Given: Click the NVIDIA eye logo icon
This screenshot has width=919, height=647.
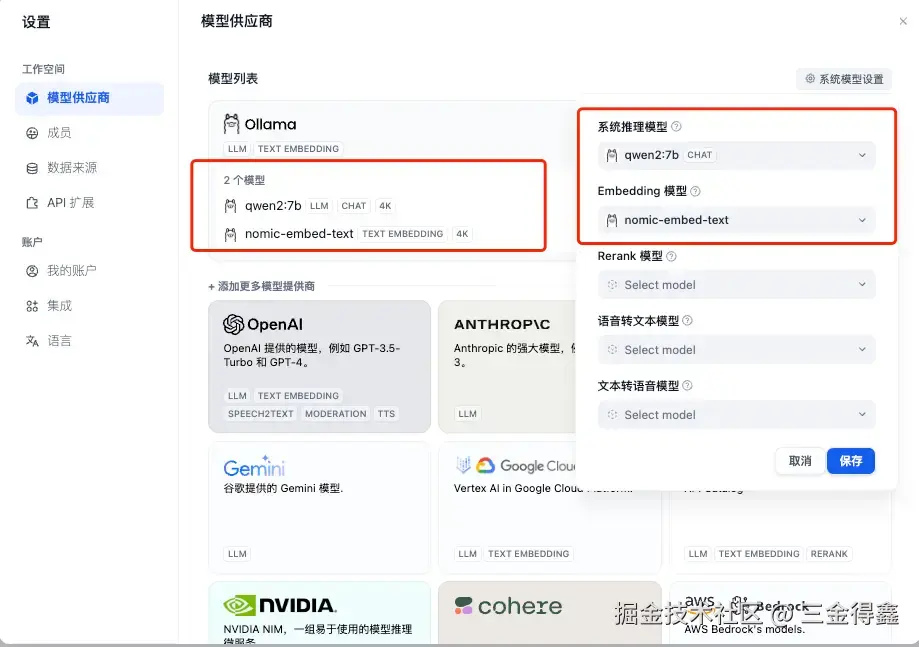Looking at the screenshot, I should [239, 605].
